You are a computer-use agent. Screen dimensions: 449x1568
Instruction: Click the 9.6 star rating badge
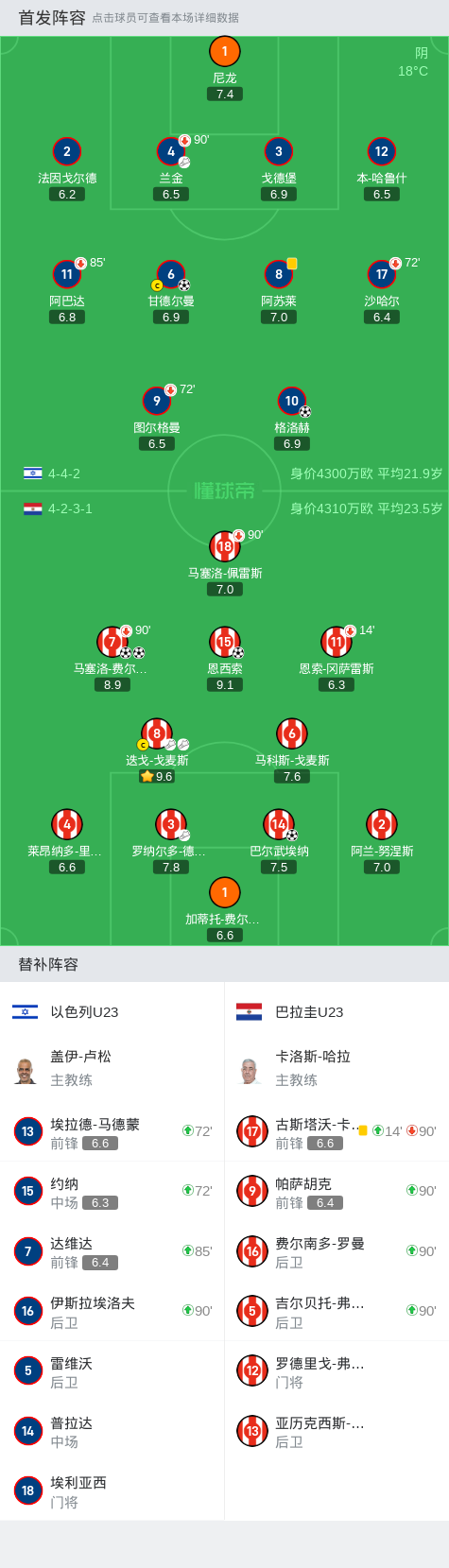[x=157, y=777]
